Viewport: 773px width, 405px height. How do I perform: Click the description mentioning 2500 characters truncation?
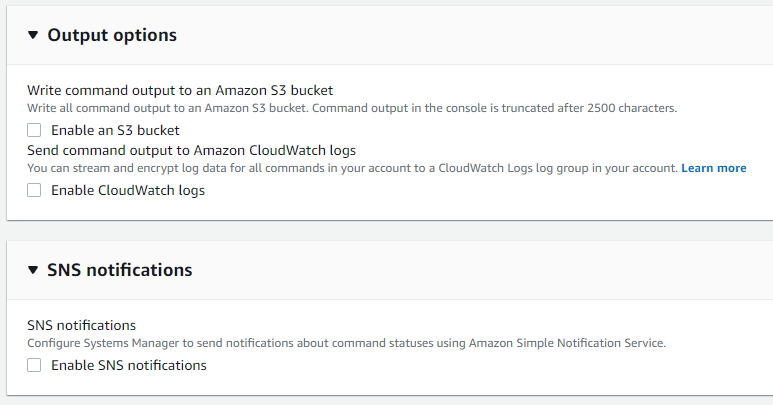click(x=352, y=108)
